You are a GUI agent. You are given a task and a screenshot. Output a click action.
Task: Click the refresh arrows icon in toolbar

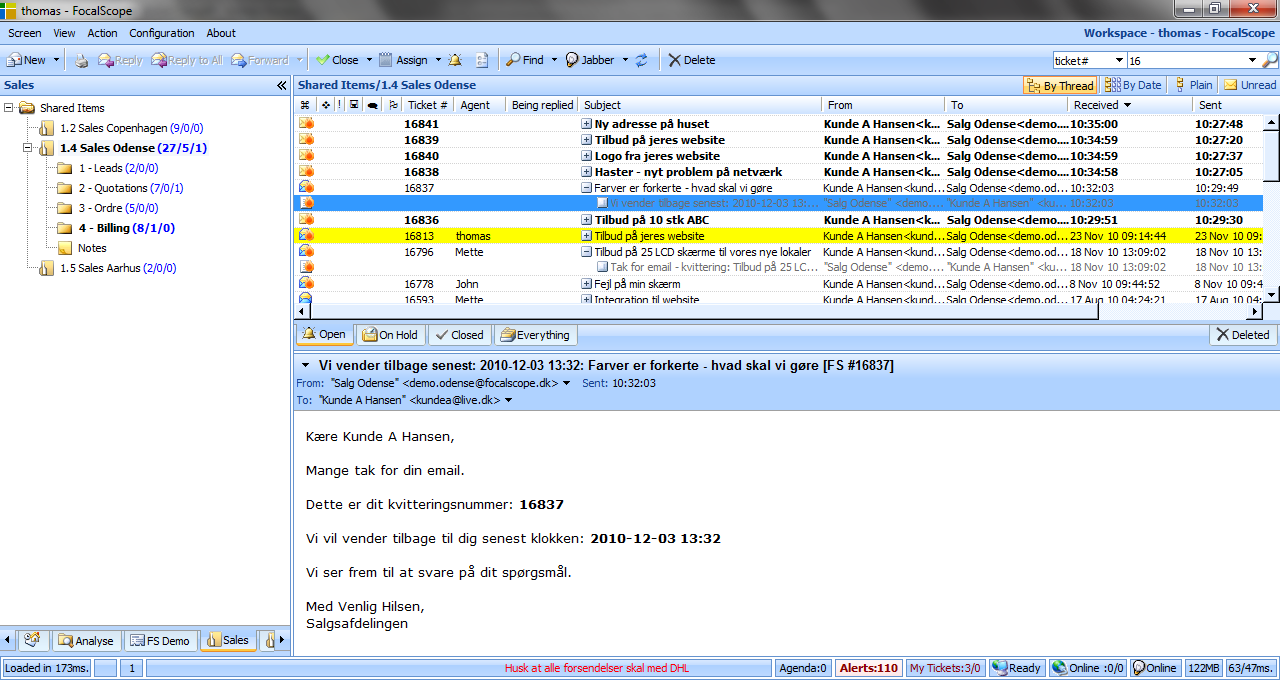[x=641, y=60]
